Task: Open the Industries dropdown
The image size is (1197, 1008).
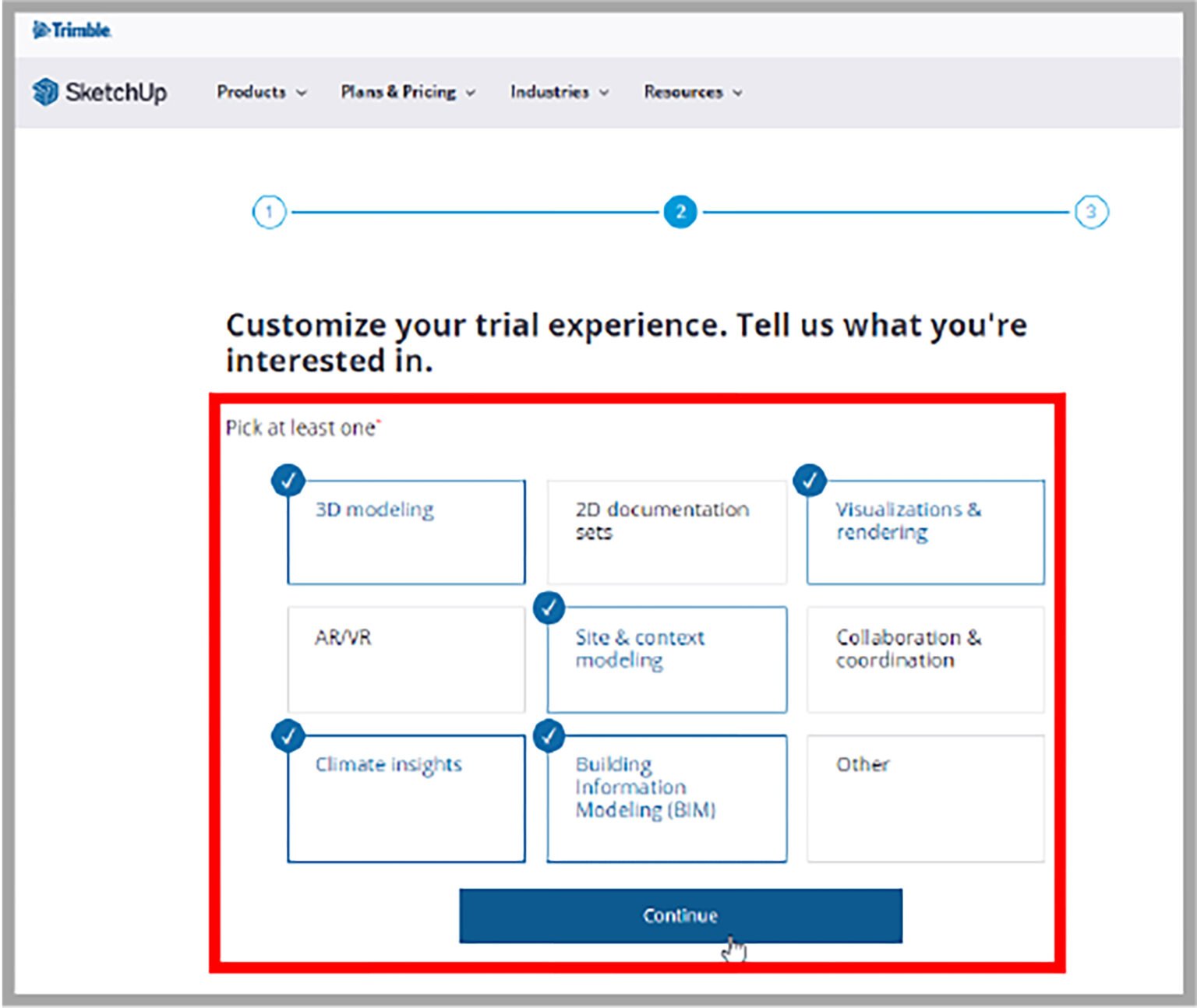Action: point(559,92)
